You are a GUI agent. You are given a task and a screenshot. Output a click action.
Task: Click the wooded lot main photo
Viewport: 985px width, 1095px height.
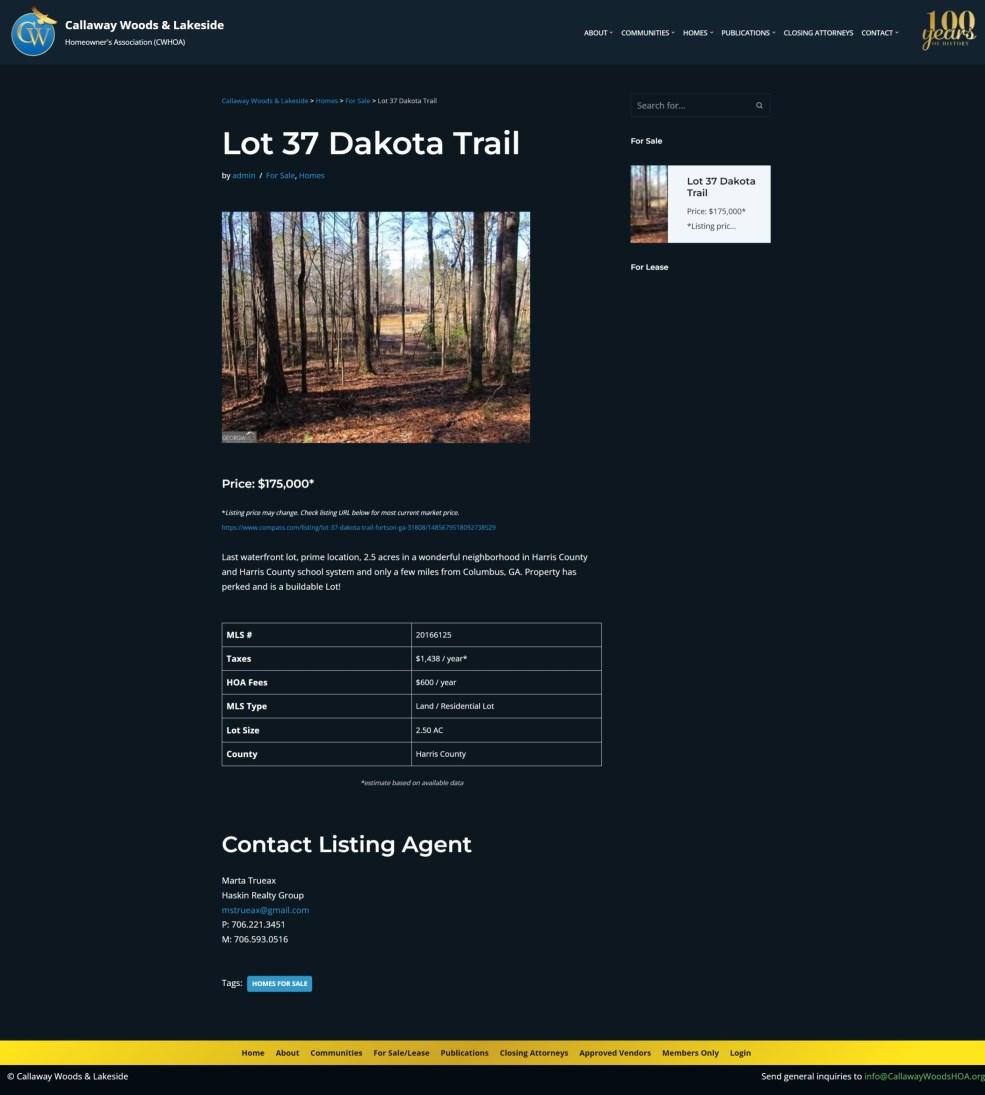(376, 327)
